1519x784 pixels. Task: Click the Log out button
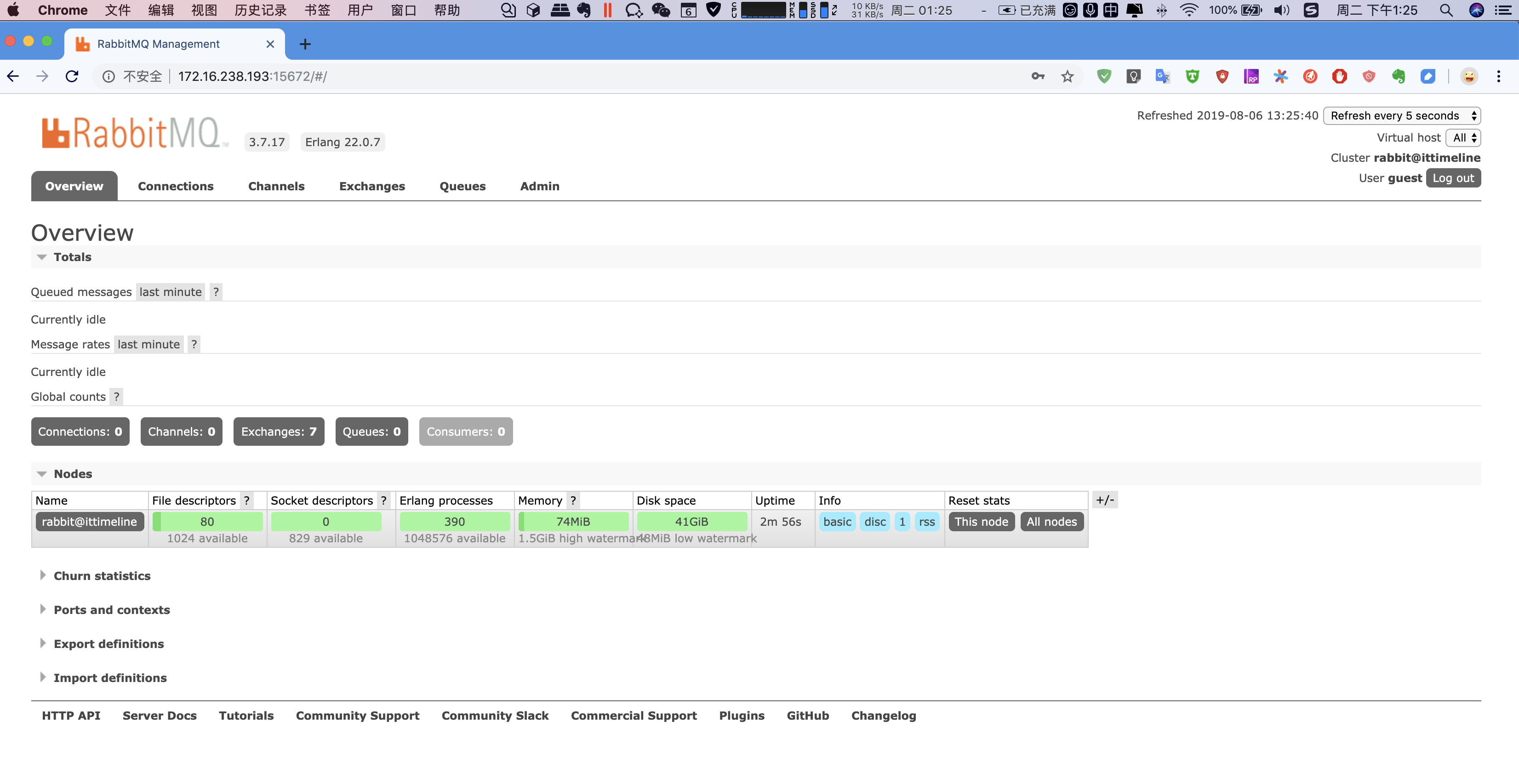[x=1452, y=178]
